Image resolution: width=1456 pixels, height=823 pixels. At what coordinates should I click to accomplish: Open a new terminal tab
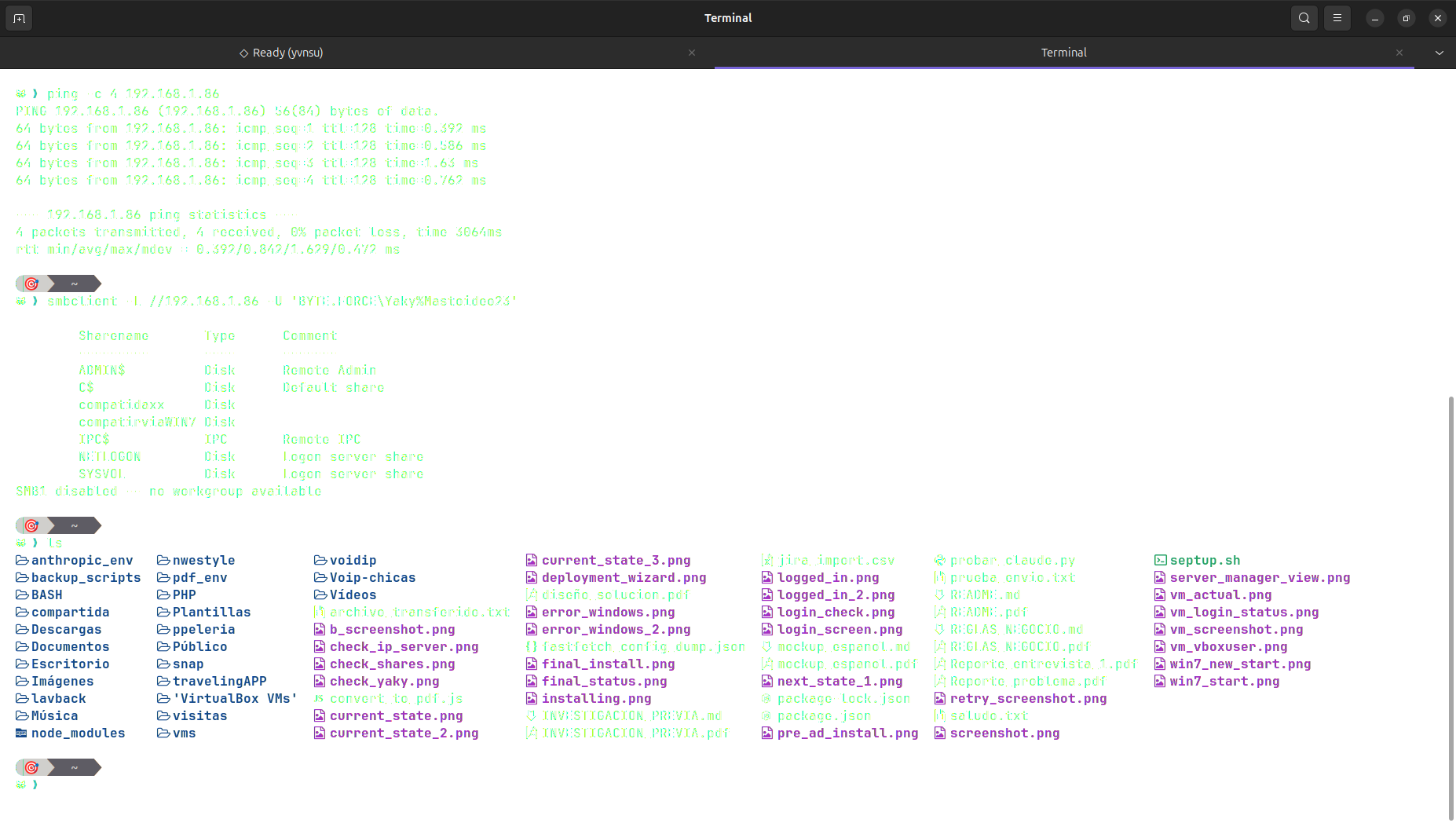[x=19, y=18]
